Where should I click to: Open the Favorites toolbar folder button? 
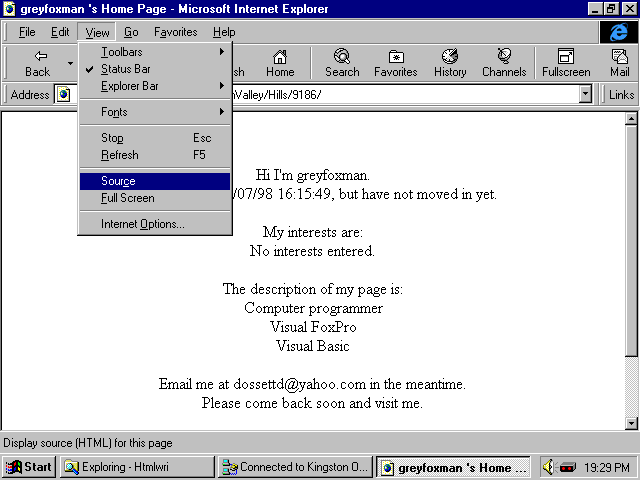(x=396, y=63)
